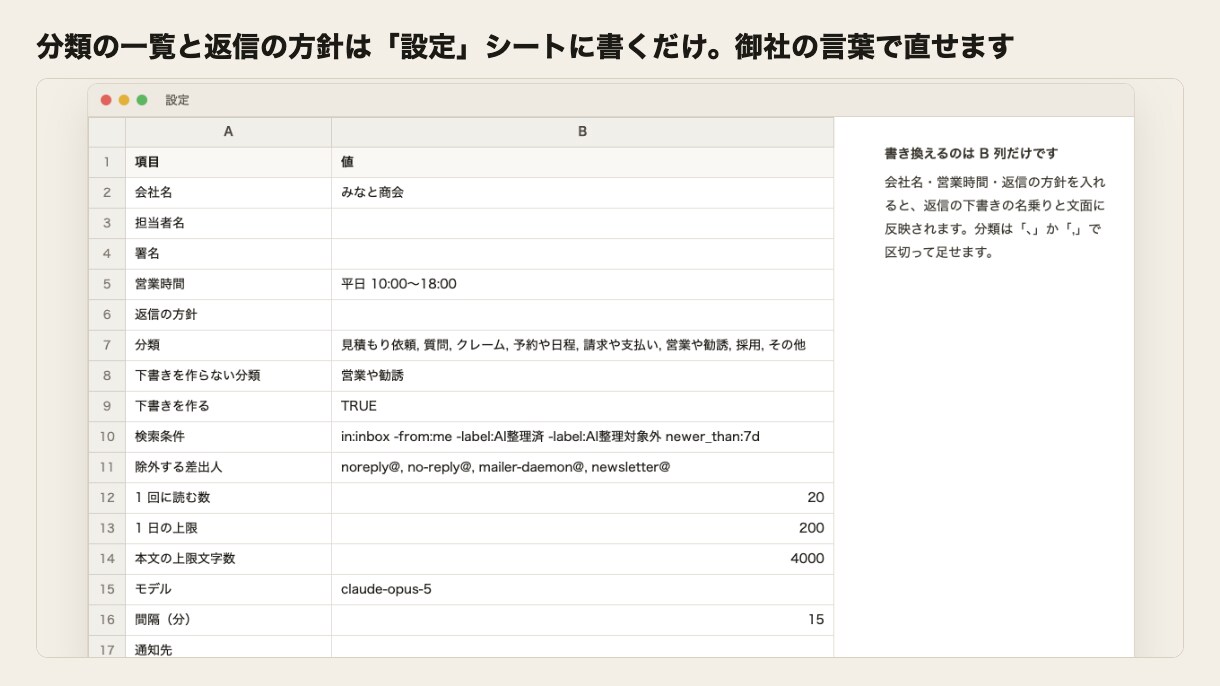Click the '平日 10:00〜18:00' cell

(582, 284)
